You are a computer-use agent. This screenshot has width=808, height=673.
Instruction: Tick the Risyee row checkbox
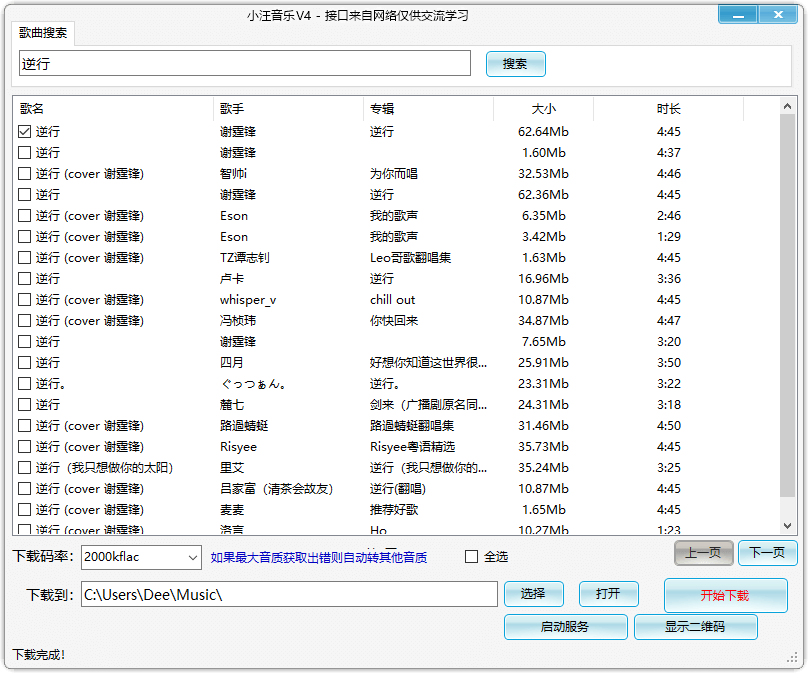(x=24, y=446)
